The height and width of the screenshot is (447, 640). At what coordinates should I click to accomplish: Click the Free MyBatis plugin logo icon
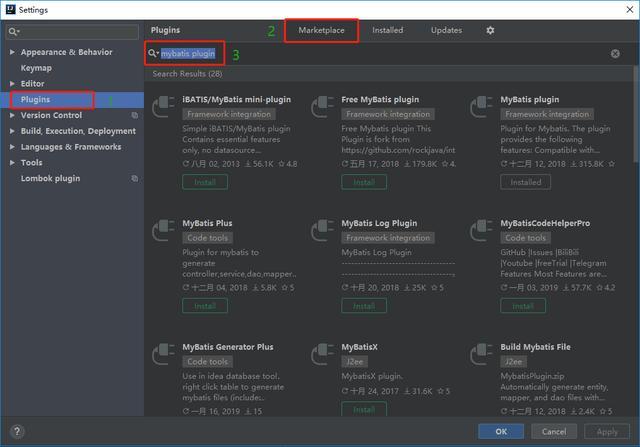322,106
